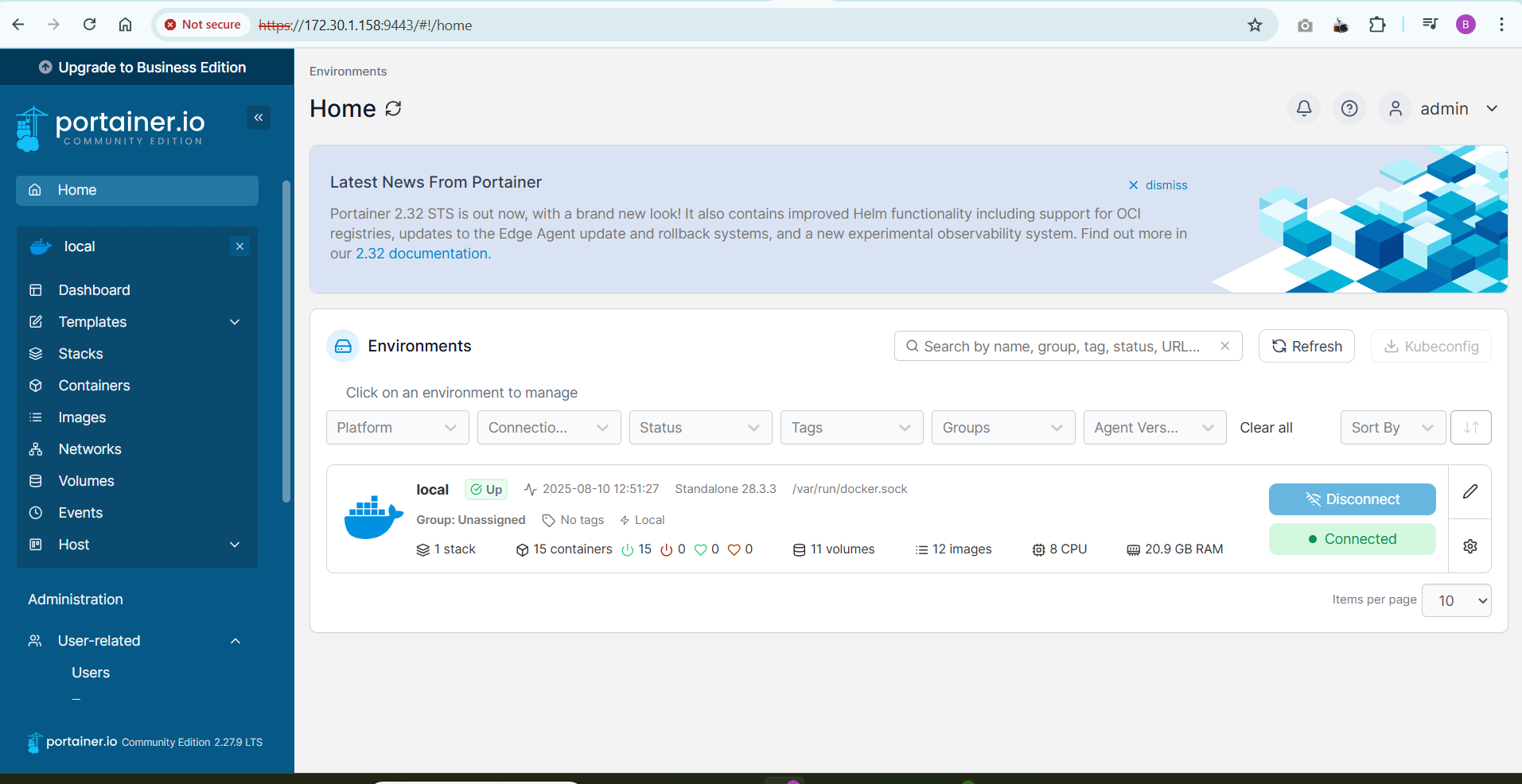The width and height of the screenshot is (1522, 784).
Task: Open the browser extensions puzzle icon
Action: click(1377, 25)
